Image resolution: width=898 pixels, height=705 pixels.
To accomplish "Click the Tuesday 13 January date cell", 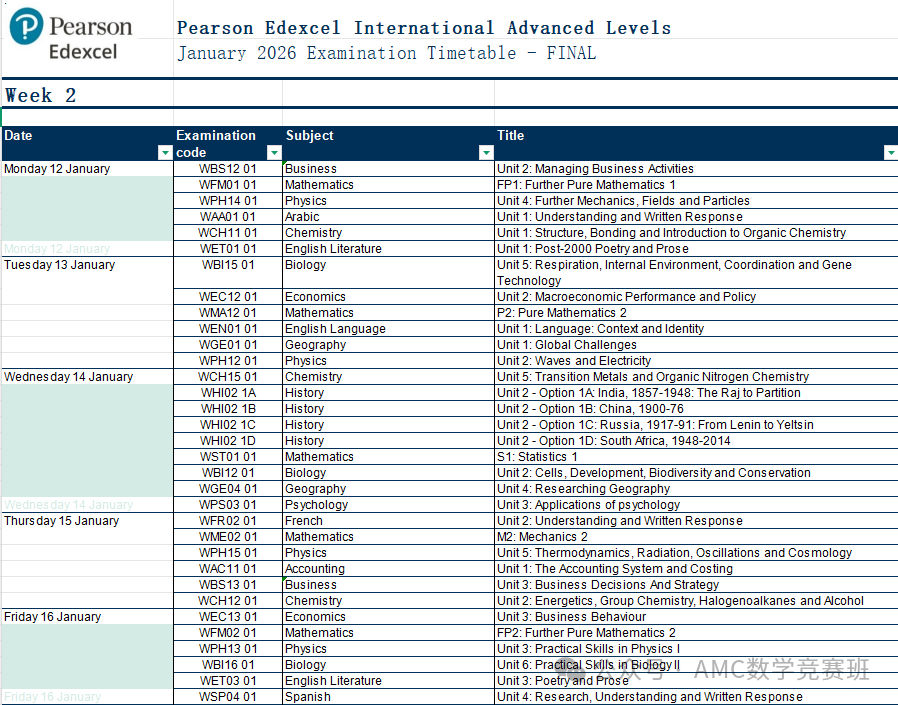I will [60, 265].
